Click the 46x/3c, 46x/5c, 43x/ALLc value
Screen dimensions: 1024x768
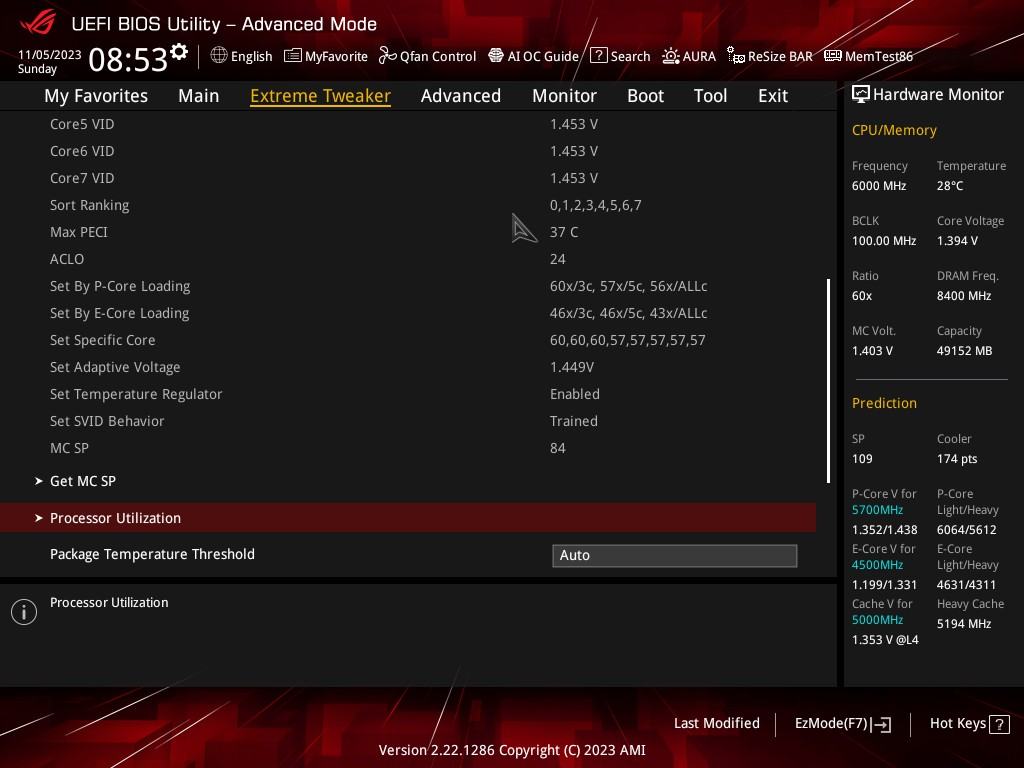pyautogui.click(x=628, y=313)
